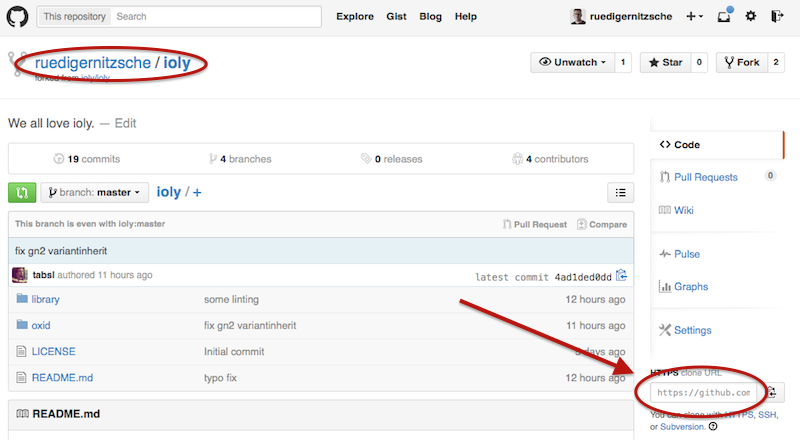Click the oxid folder icon
The image size is (800, 440).
[x=21, y=324]
